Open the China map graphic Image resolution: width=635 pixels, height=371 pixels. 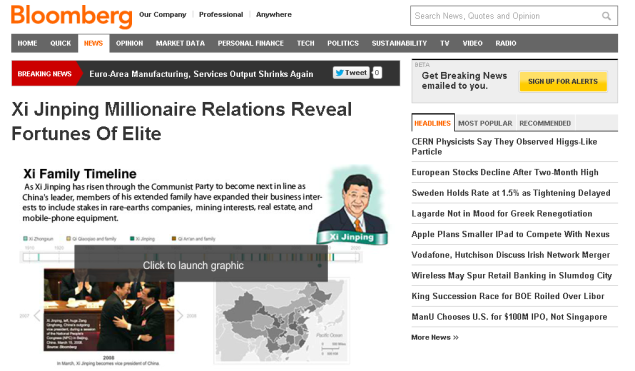(281, 321)
